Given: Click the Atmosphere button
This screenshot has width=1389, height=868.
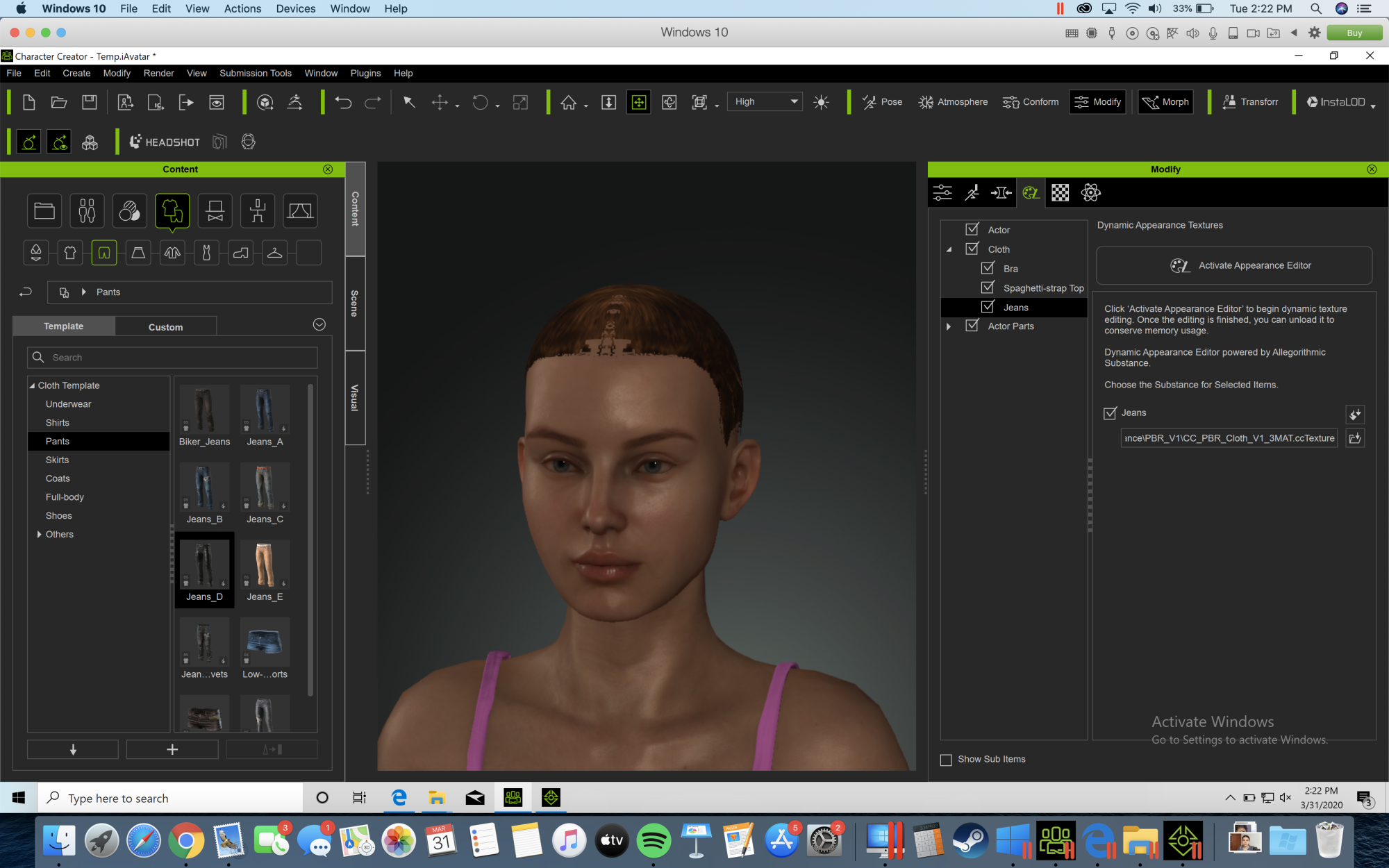Looking at the screenshot, I should [x=953, y=102].
